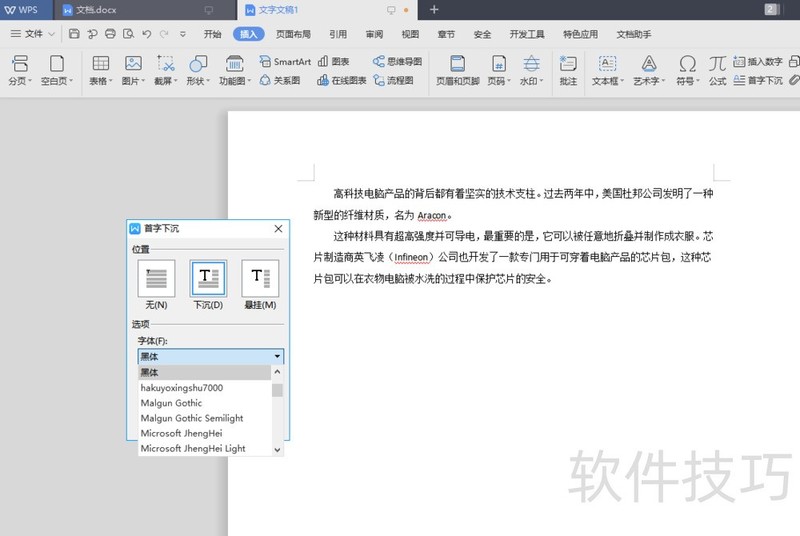Viewport: 800px width, 536px height.
Task: Click the Undo arrow icon
Action: (147, 34)
